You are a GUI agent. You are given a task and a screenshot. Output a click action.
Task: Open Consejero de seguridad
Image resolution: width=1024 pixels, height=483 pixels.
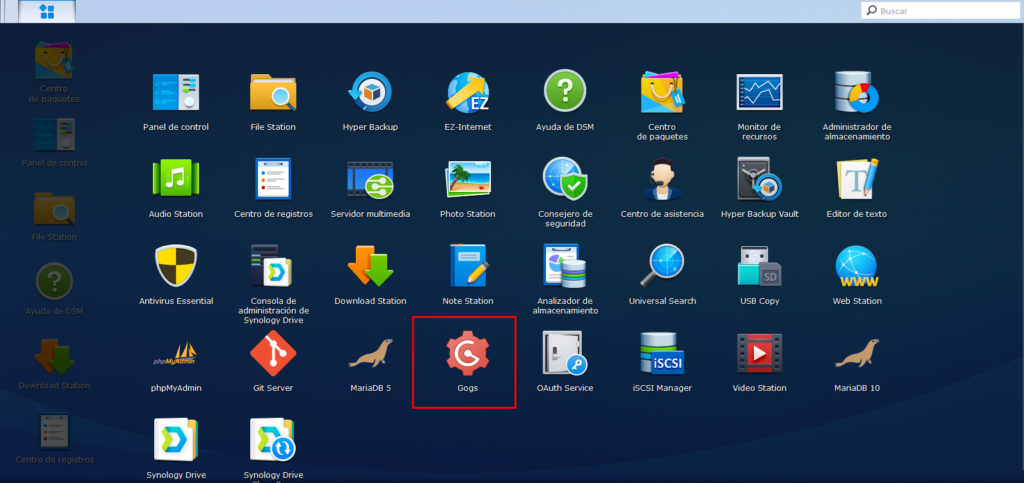click(565, 179)
